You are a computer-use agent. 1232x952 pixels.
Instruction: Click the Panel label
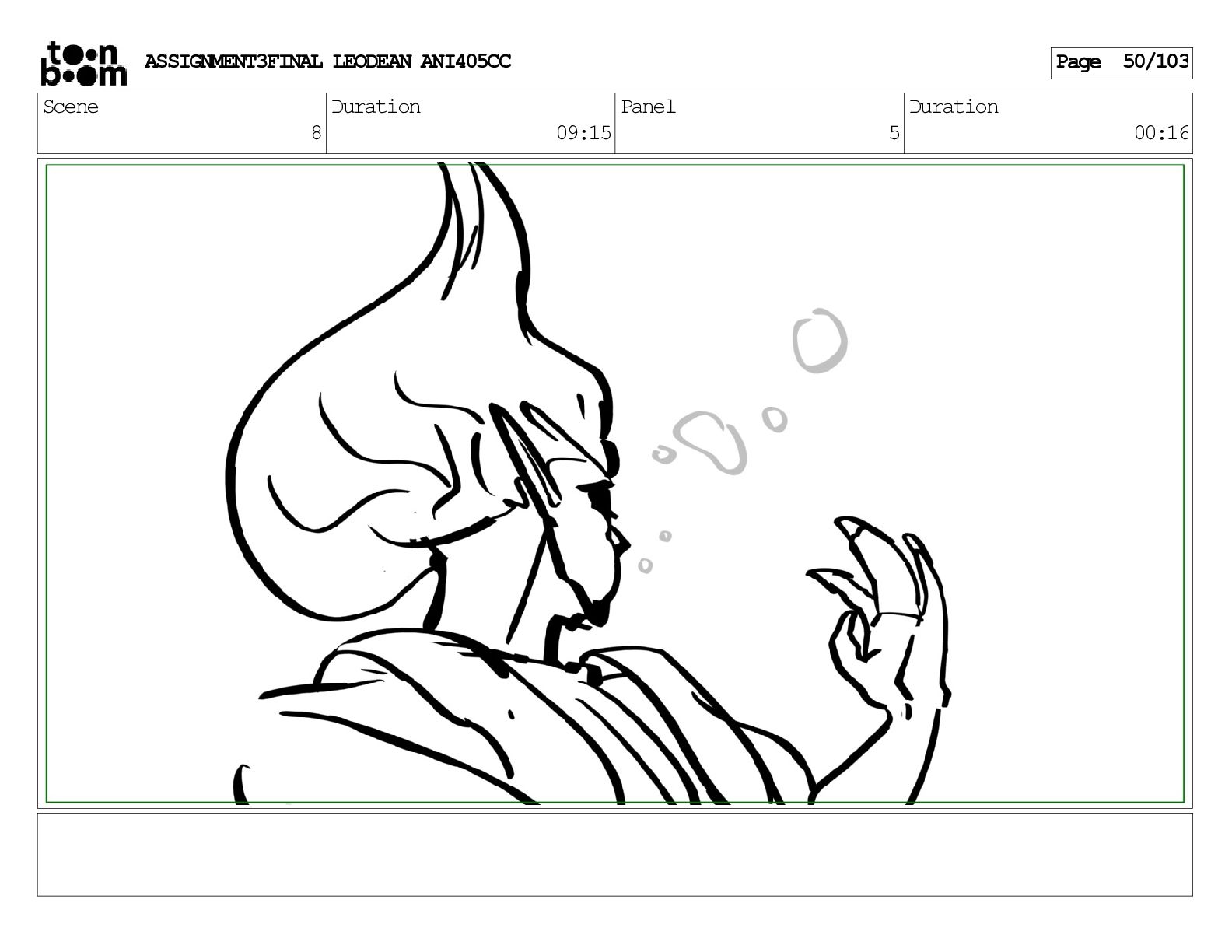pyautogui.click(x=648, y=107)
